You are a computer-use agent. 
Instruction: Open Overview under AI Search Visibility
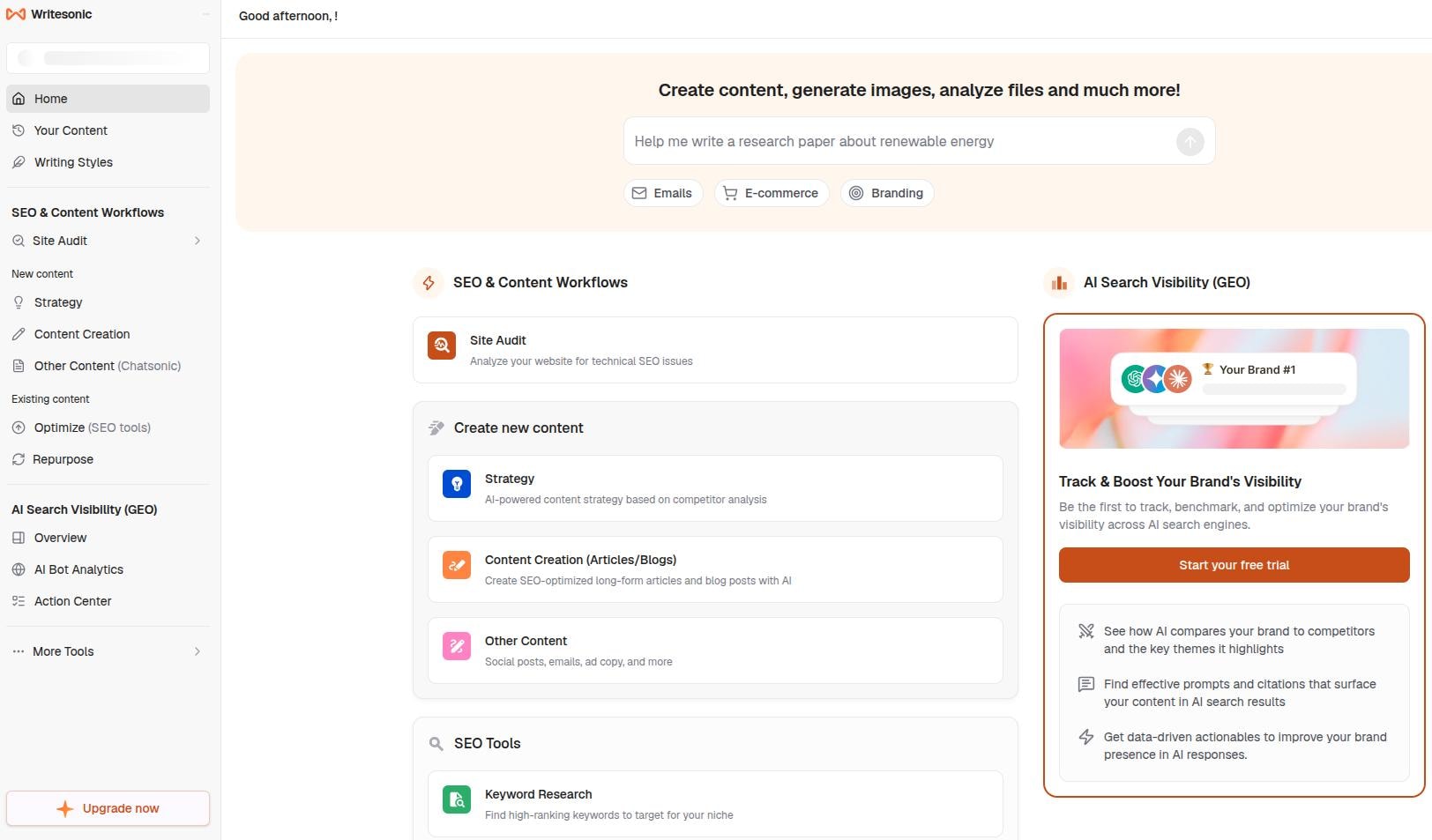(108, 538)
